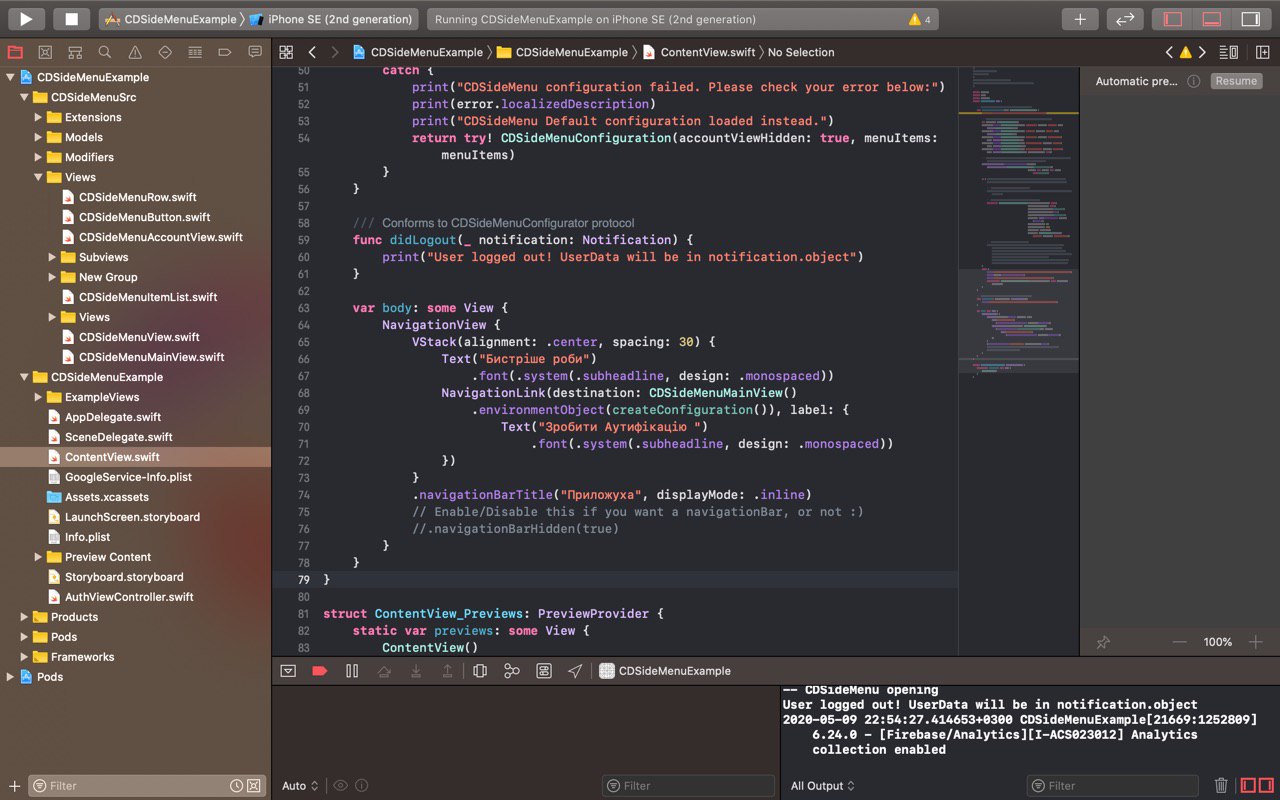Open the editor options menu

[x=1229, y=52]
